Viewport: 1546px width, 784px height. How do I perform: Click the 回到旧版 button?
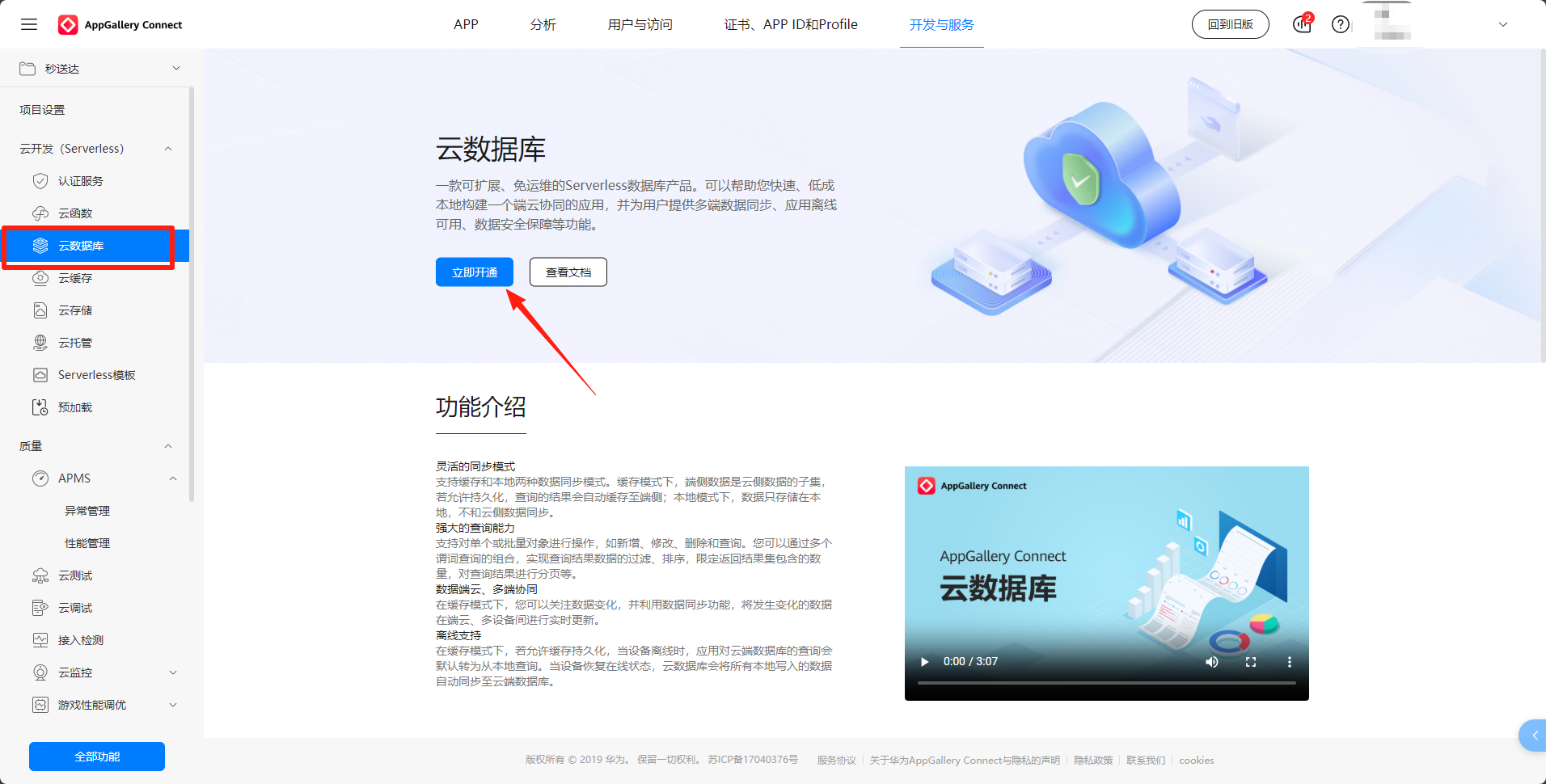(1231, 24)
